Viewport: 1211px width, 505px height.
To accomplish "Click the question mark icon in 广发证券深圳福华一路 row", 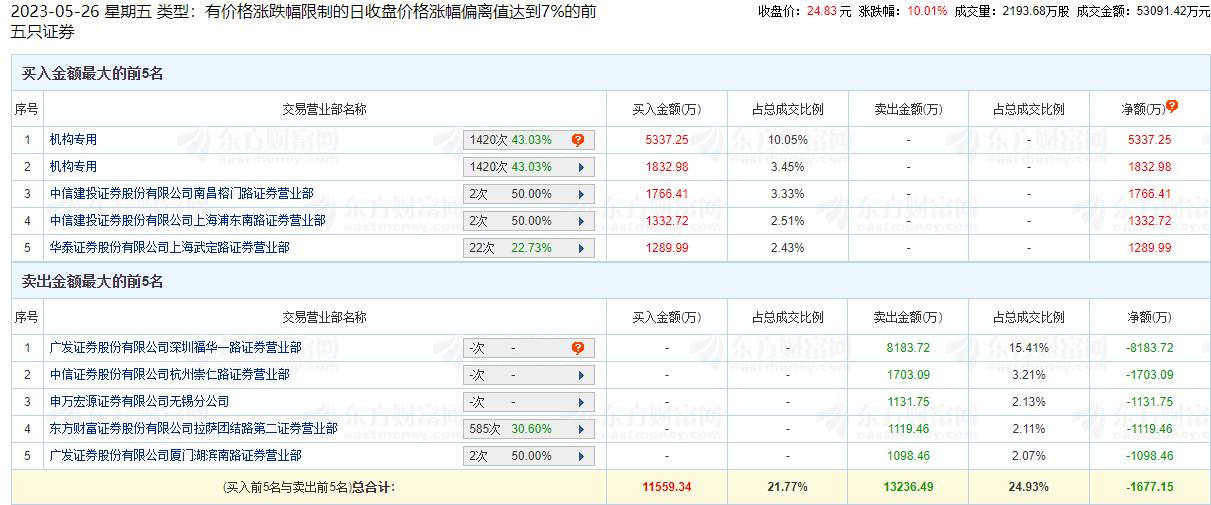I will [x=578, y=348].
